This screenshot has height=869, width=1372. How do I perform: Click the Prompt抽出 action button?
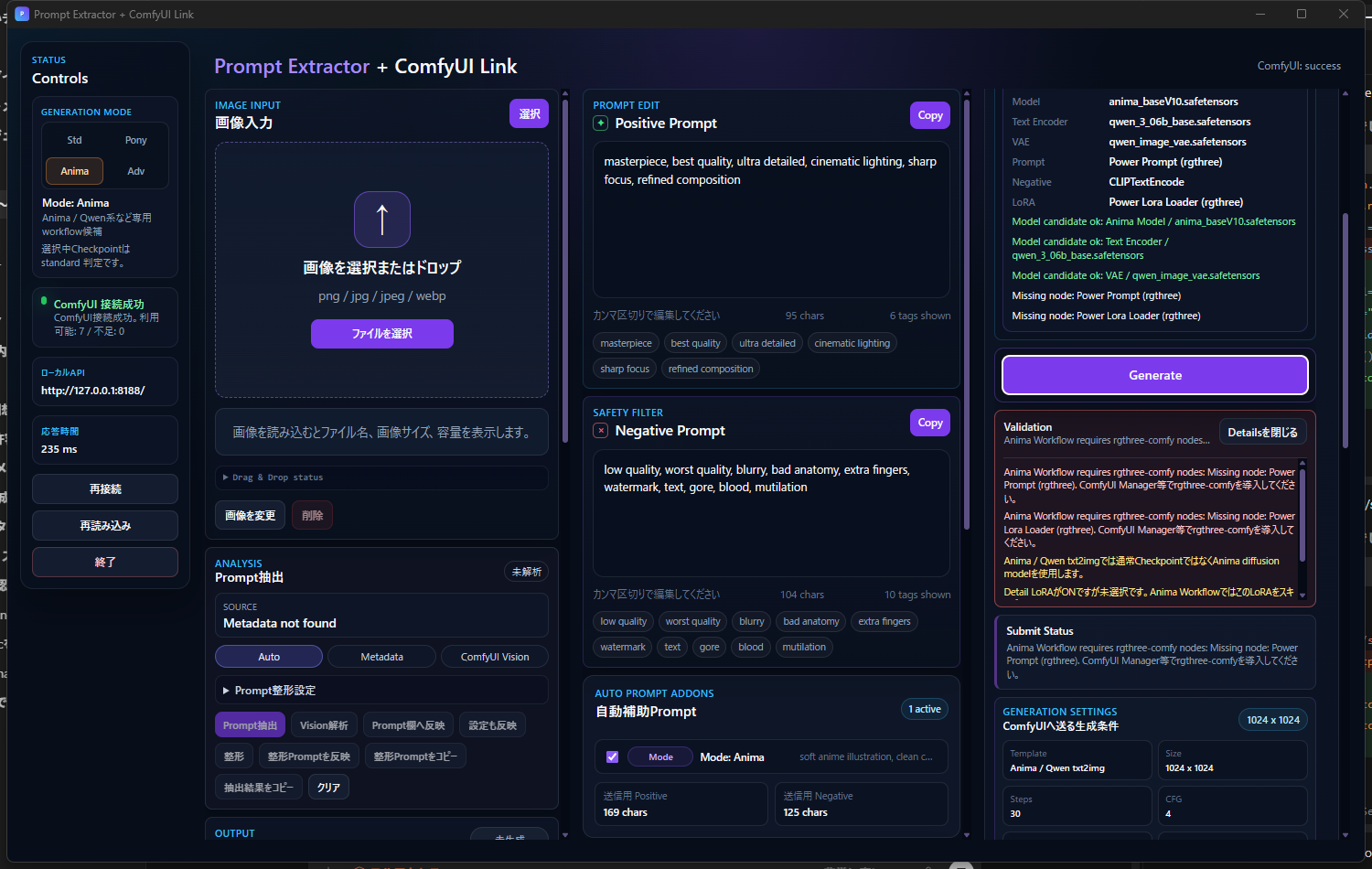click(250, 725)
